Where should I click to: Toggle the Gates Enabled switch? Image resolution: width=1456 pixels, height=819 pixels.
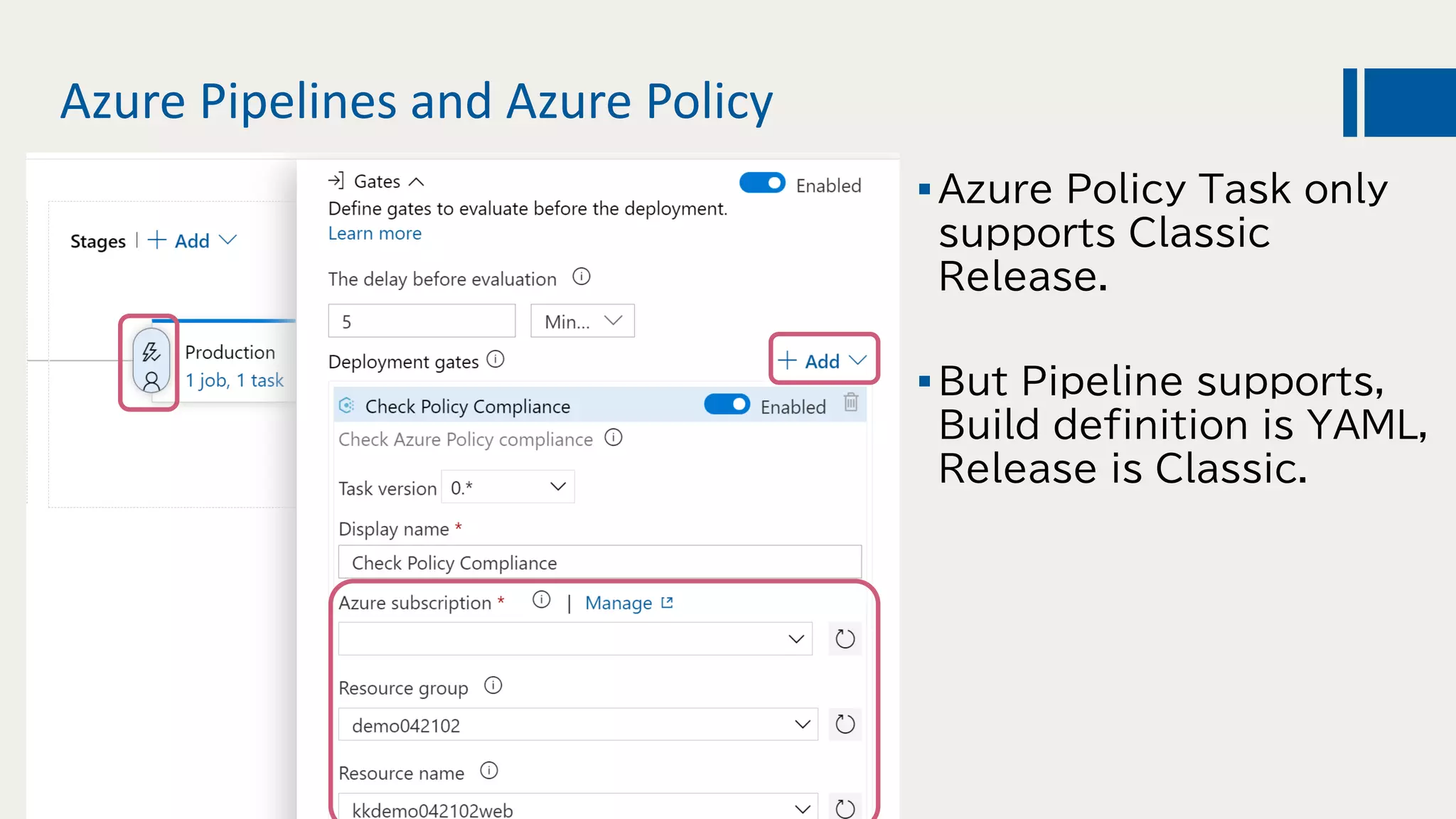click(762, 183)
